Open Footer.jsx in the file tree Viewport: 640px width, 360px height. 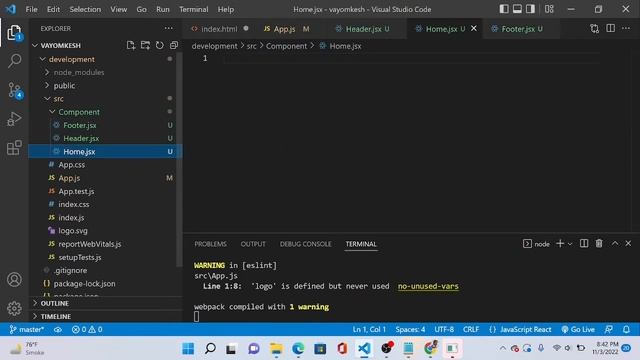point(80,125)
